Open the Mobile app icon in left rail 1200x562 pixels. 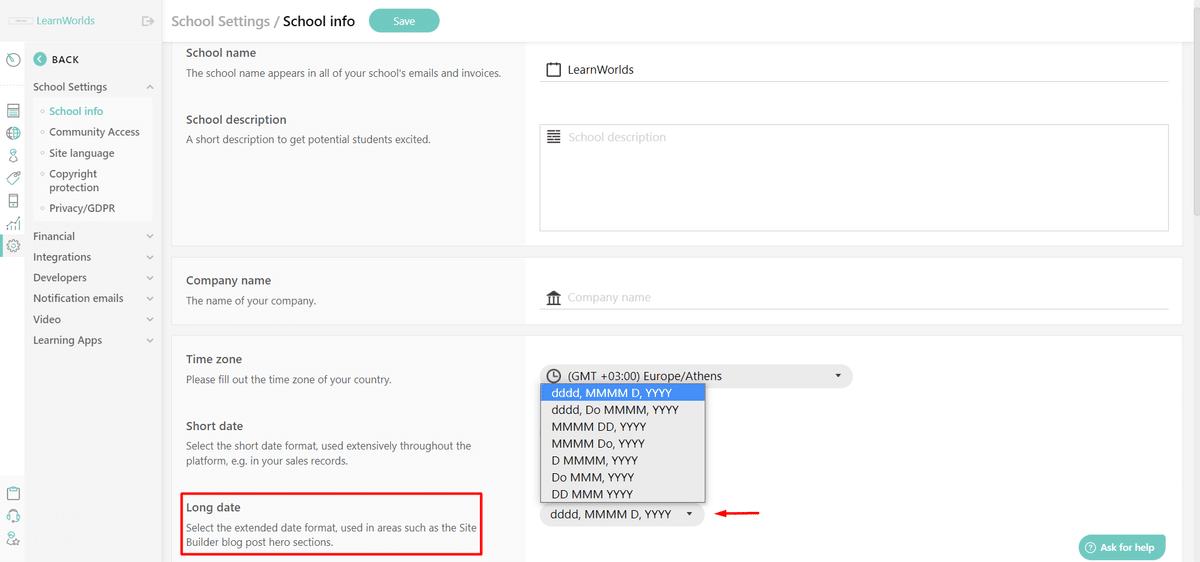(13, 200)
